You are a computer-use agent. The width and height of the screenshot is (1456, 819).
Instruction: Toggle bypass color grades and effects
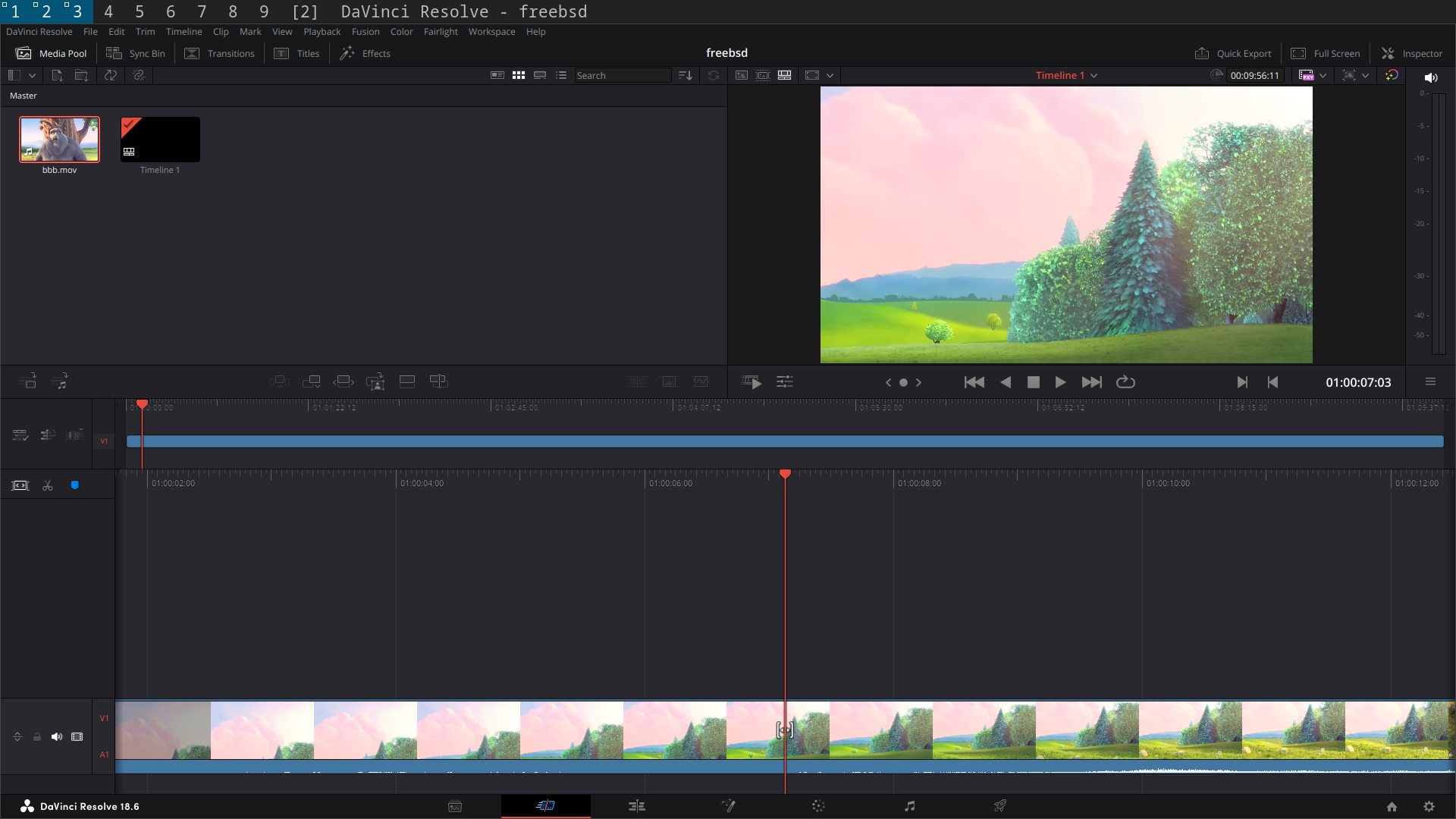[x=1392, y=75]
